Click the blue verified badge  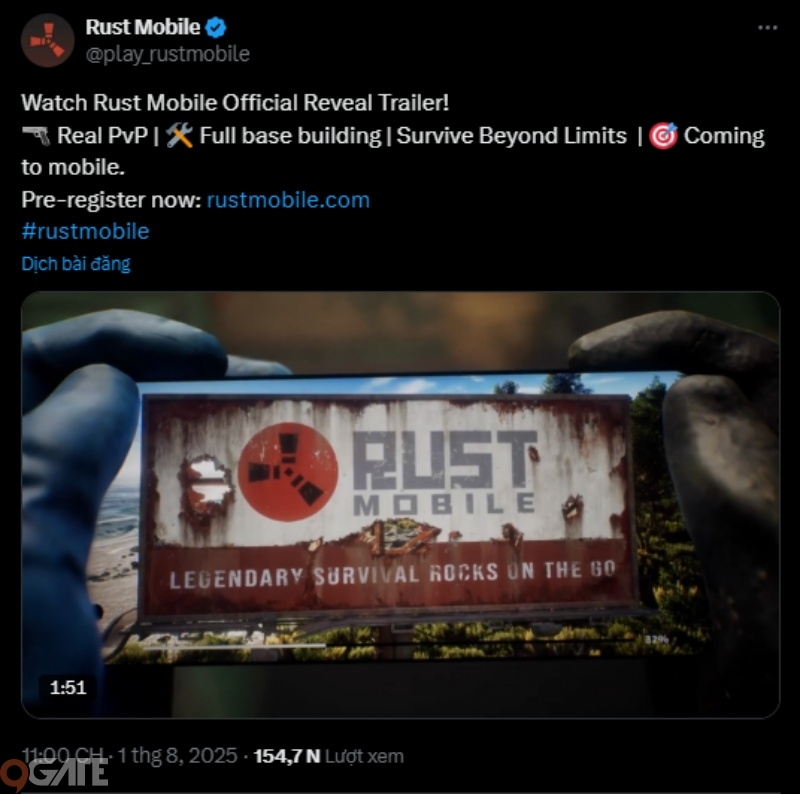[215, 27]
